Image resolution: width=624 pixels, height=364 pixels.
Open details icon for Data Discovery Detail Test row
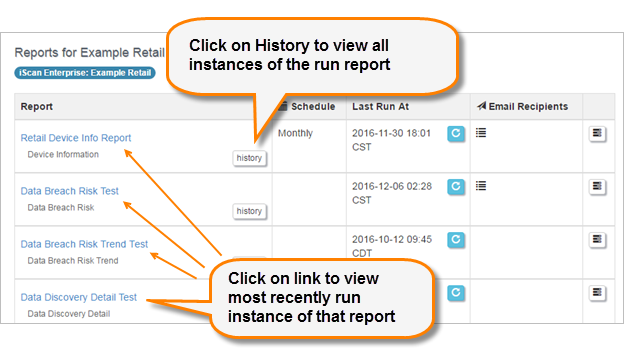click(597, 293)
